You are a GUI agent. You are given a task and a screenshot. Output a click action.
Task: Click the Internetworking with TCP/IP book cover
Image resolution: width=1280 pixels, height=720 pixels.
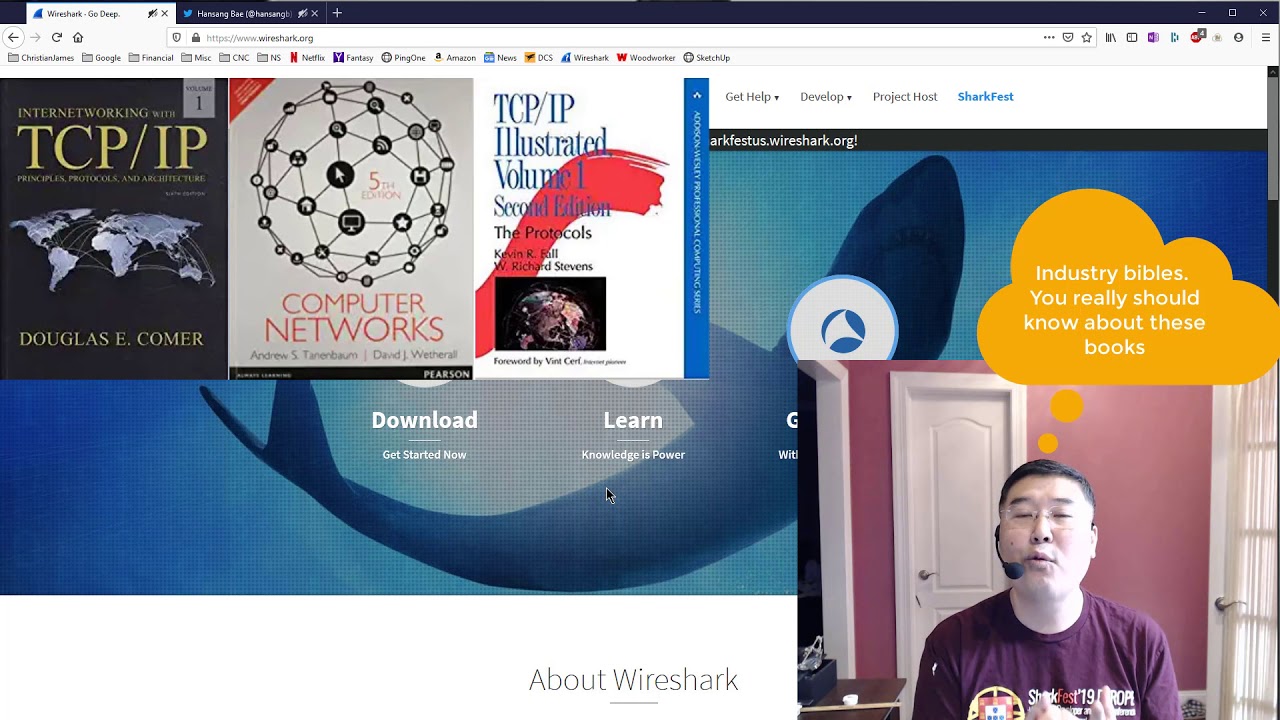point(114,229)
